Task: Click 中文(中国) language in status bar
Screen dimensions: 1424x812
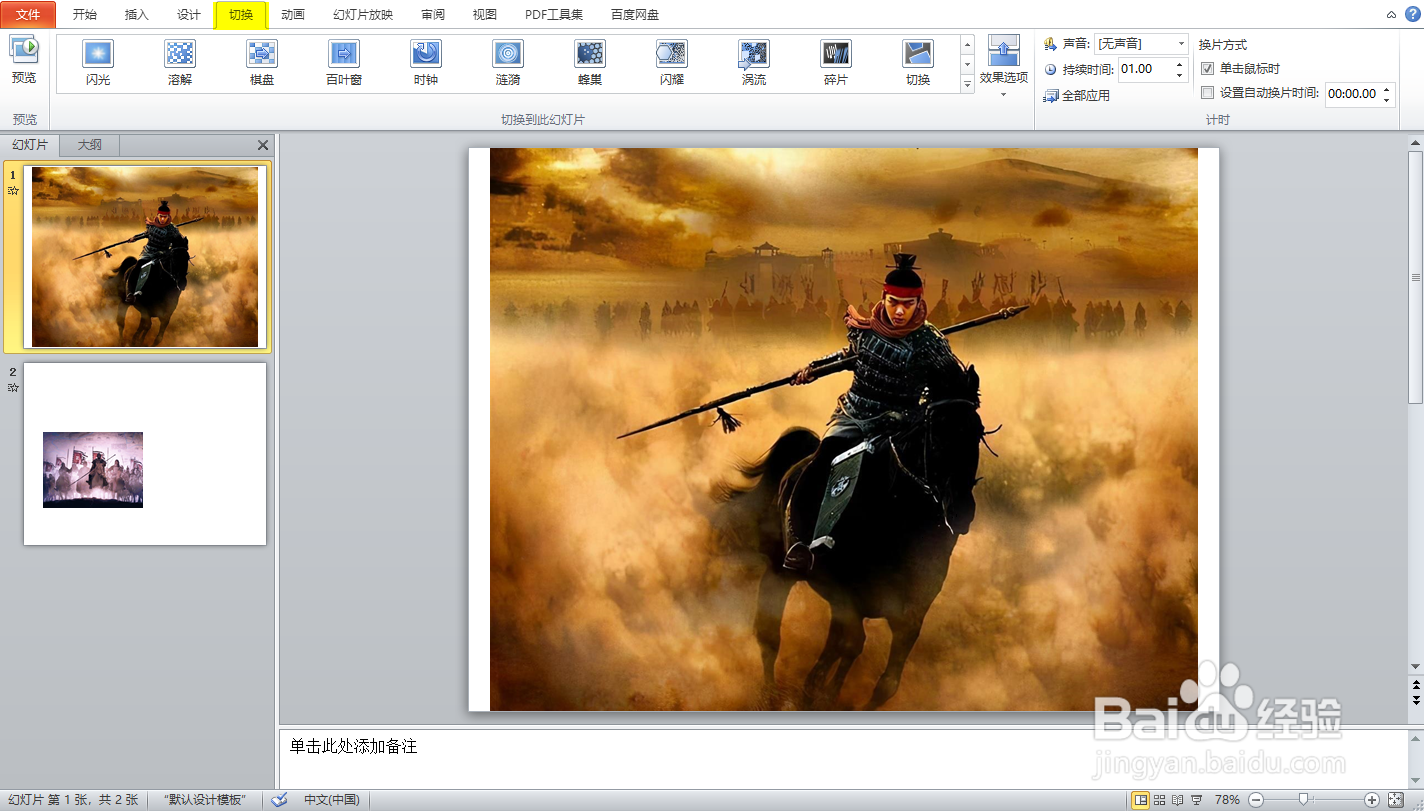Action: pyautogui.click(x=332, y=800)
